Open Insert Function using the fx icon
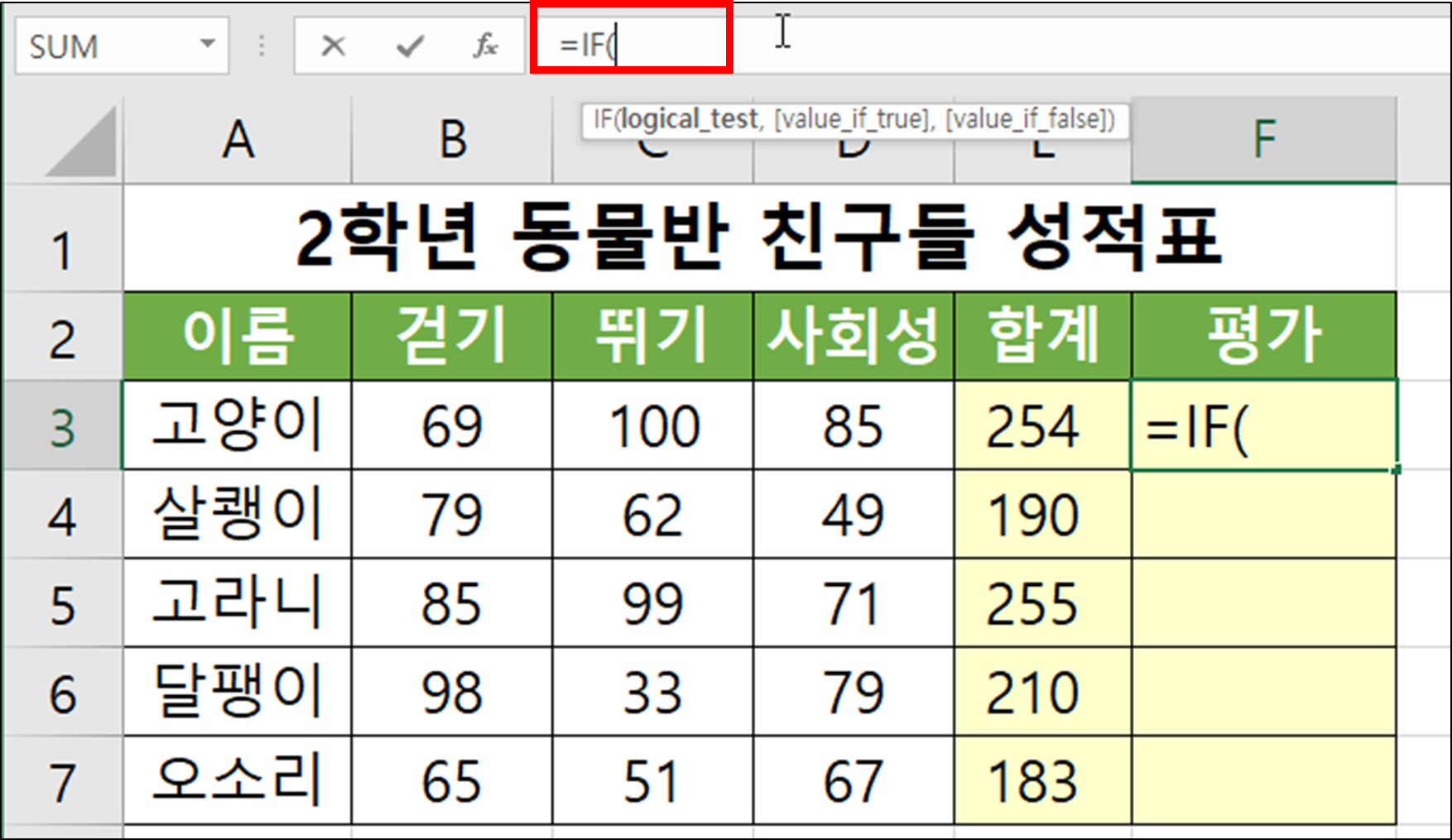This screenshot has width=1452, height=840. coord(484,47)
